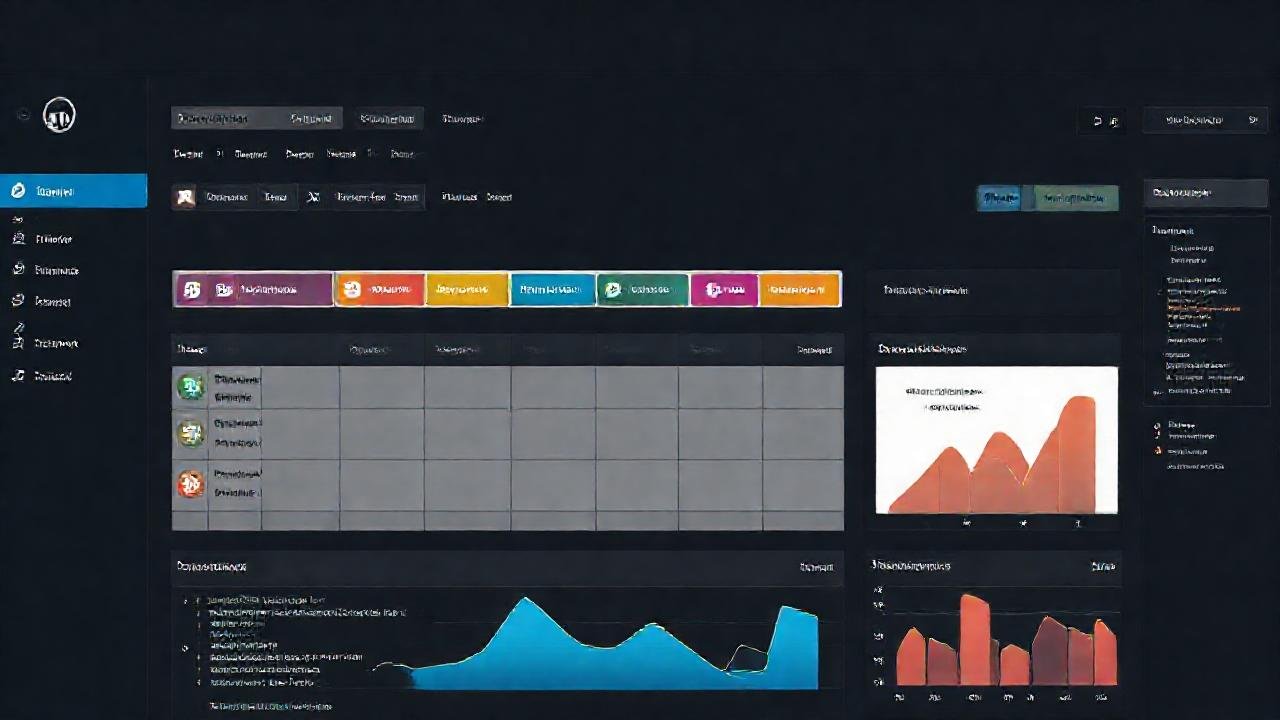Switch to the blue segment of the toggle
The height and width of the screenshot is (720, 1280).
(1000, 198)
